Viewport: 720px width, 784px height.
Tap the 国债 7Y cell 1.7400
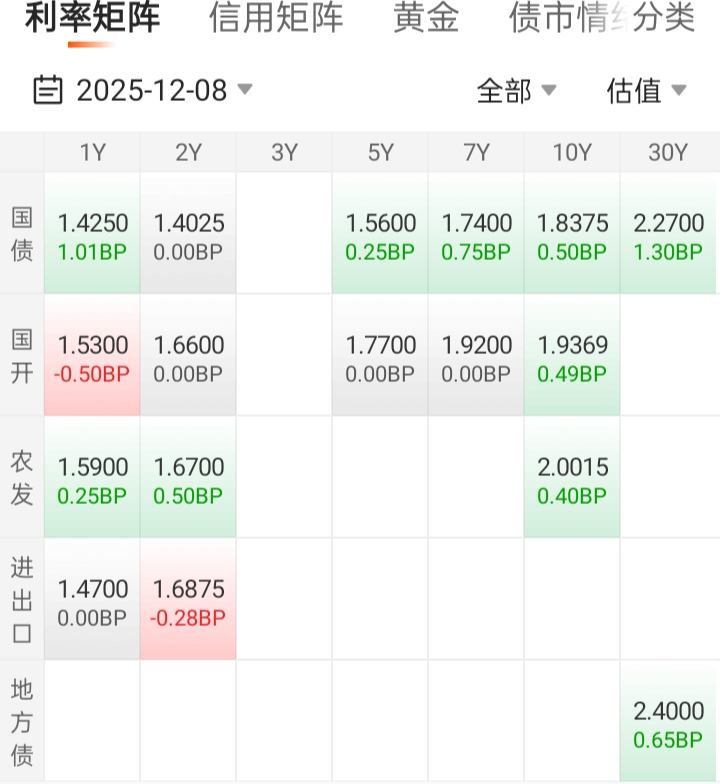[476, 235]
